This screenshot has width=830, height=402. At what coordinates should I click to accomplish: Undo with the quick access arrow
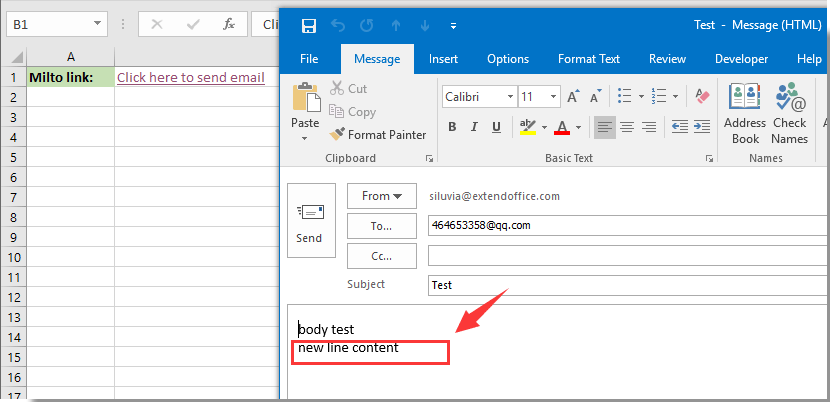coord(338,25)
